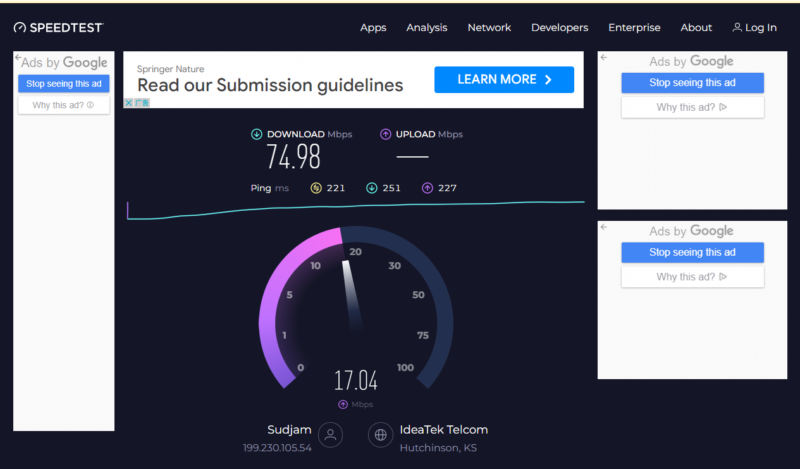Open the Apps menu

pos(373,28)
